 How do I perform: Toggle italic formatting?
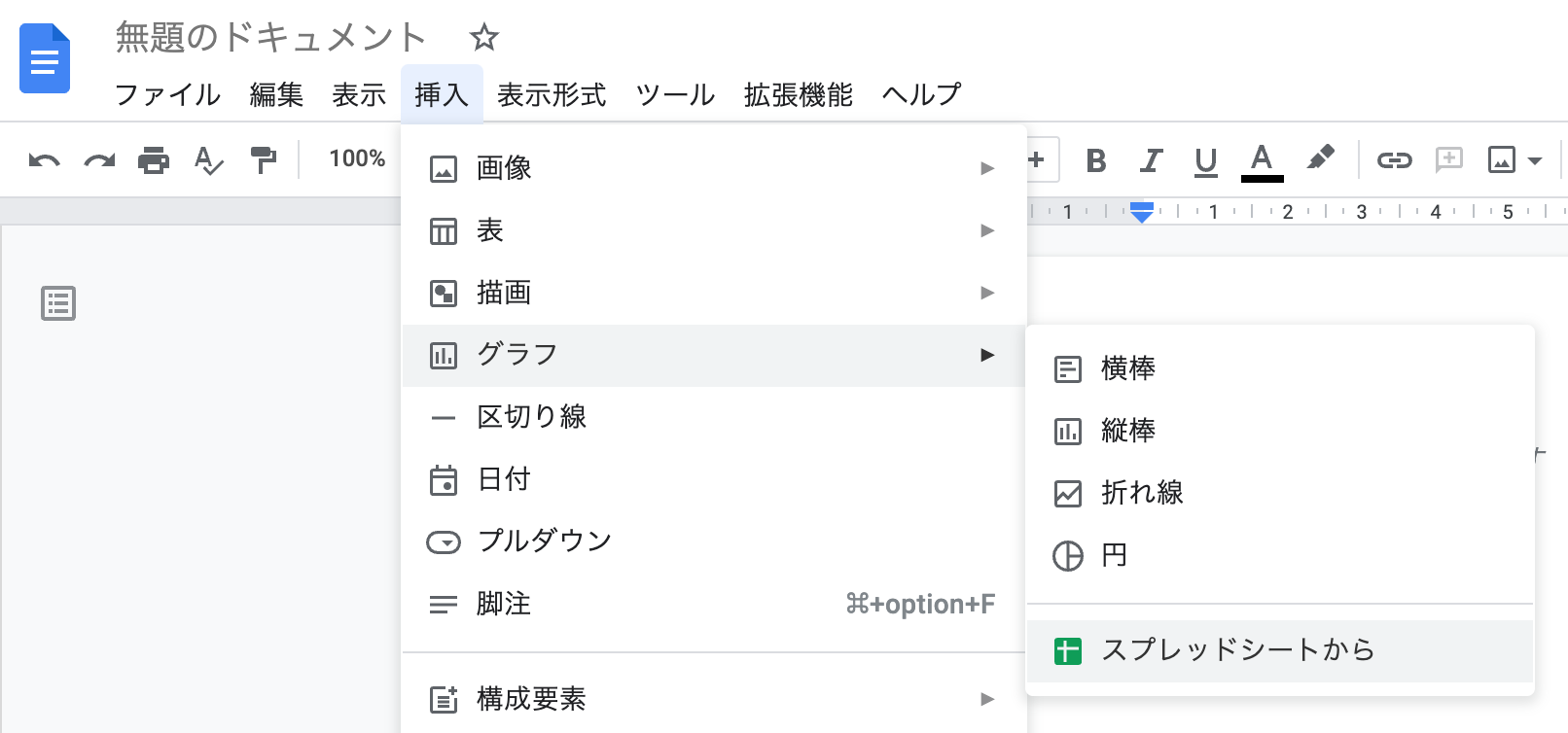tap(1151, 160)
